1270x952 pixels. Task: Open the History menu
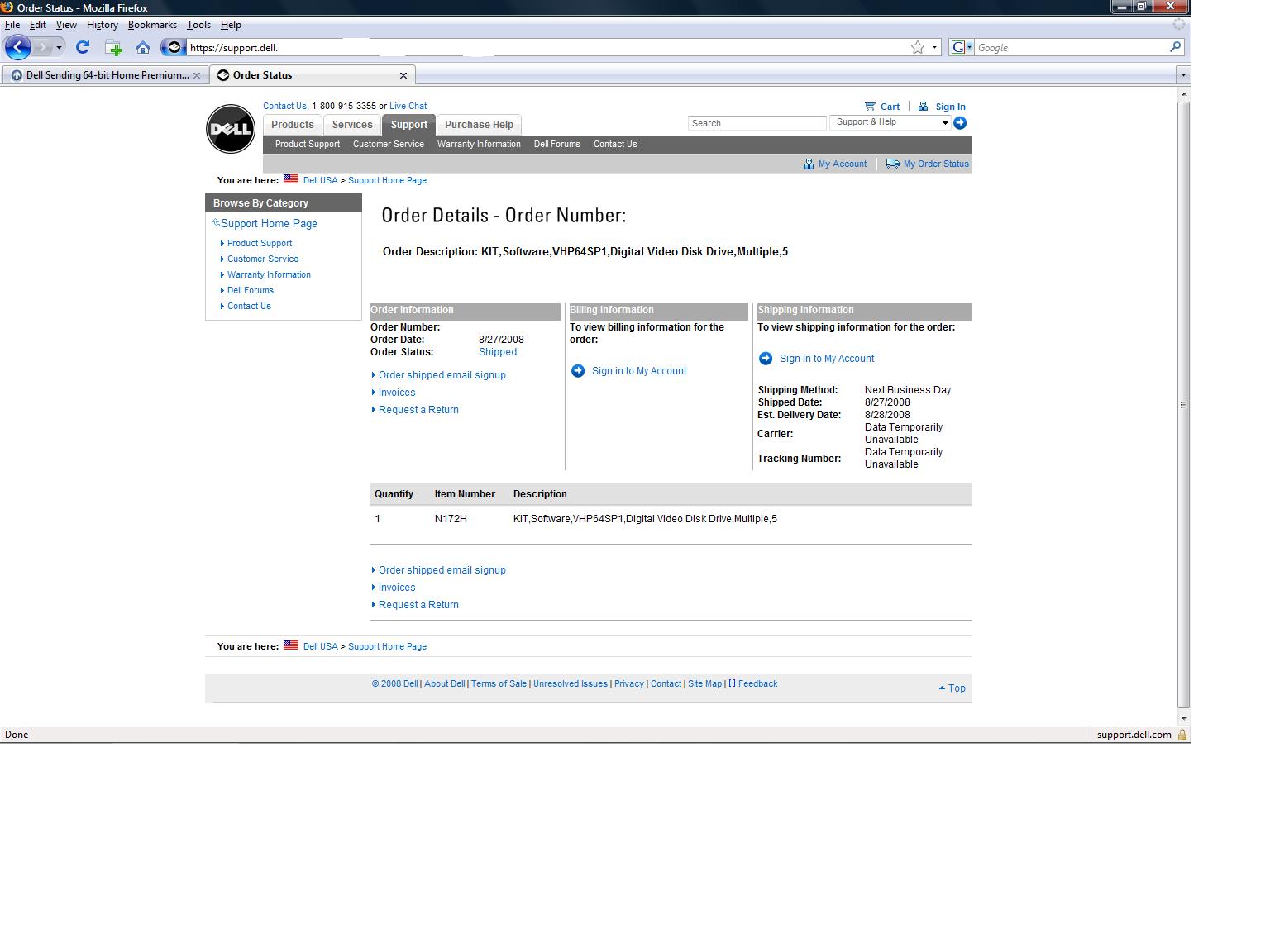[103, 25]
